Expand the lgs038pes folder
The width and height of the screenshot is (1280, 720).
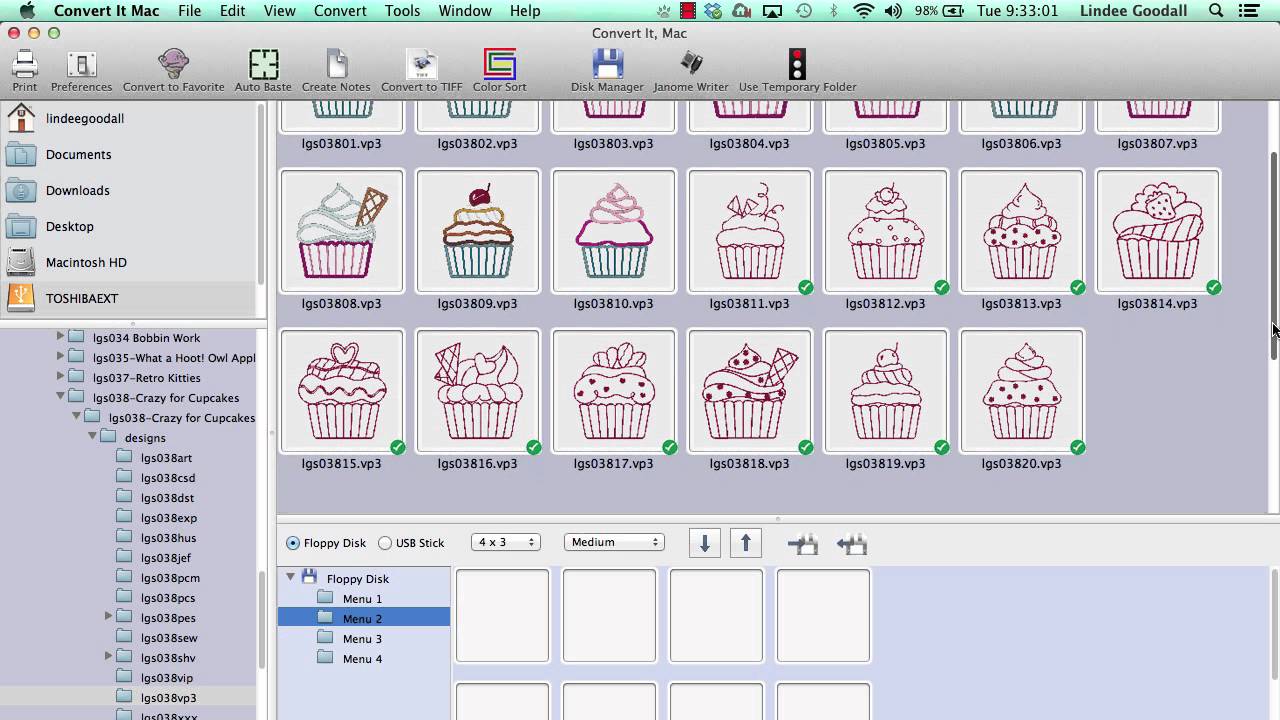(x=108, y=617)
